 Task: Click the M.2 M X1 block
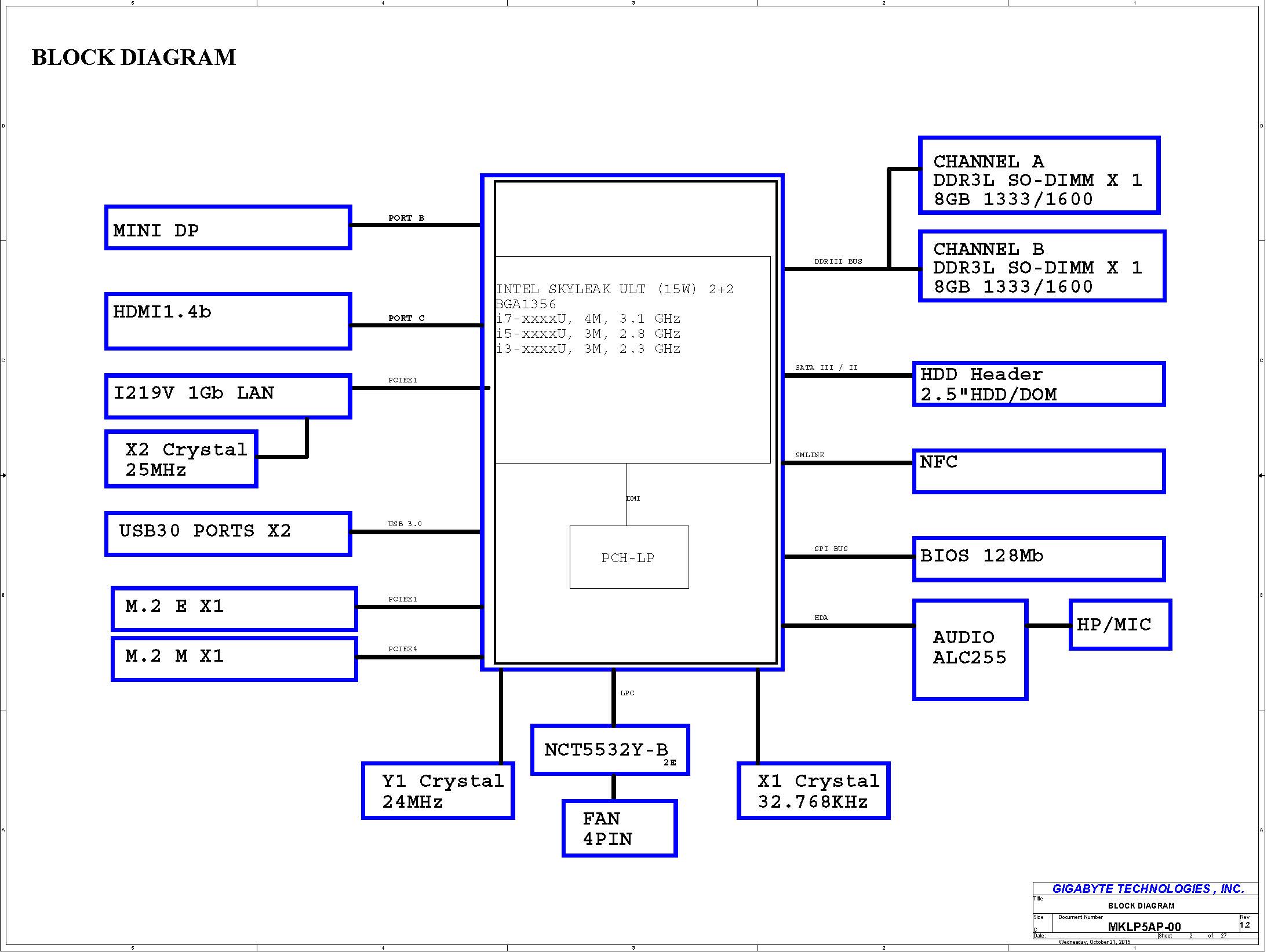tap(234, 659)
